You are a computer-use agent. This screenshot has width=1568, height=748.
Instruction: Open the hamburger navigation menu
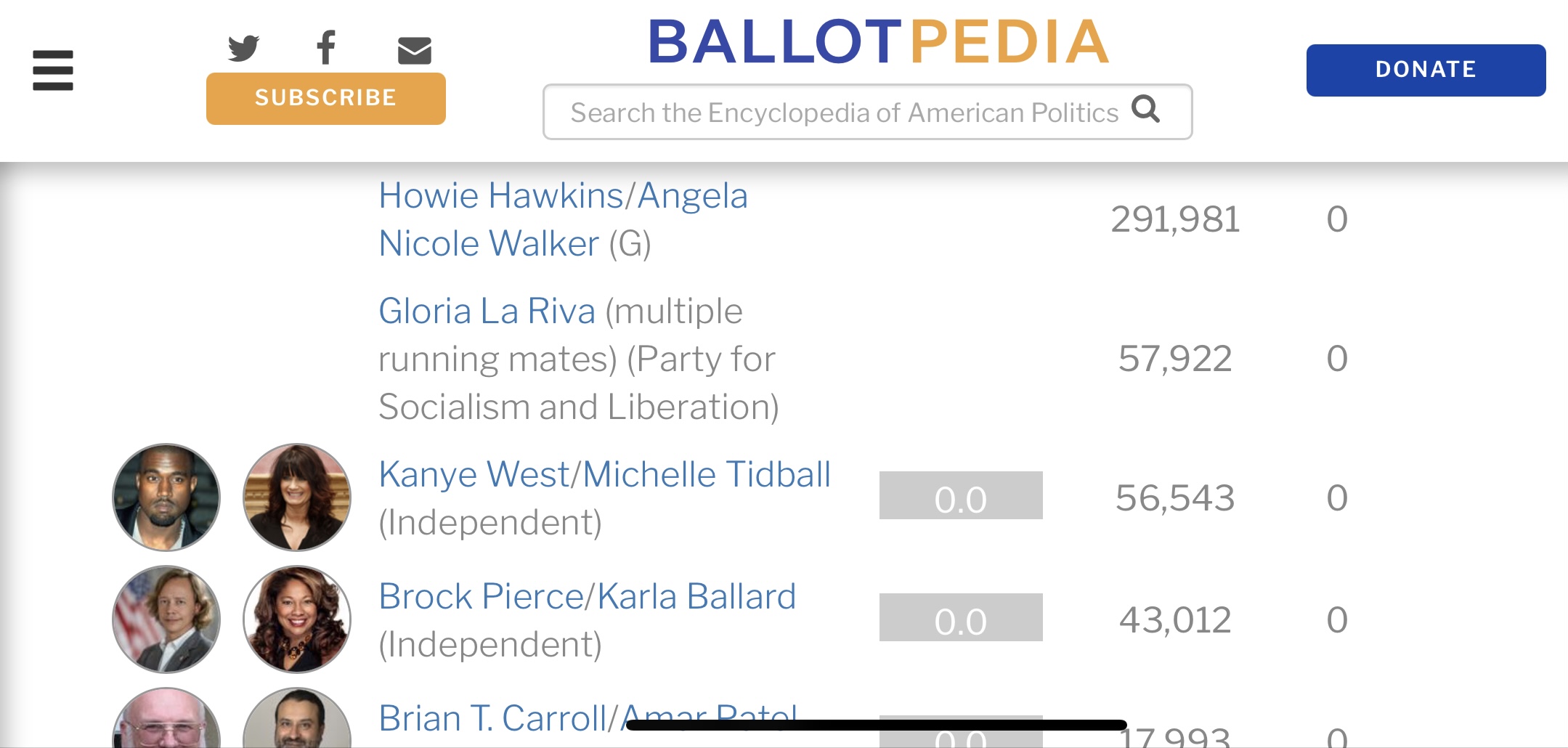(53, 70)
